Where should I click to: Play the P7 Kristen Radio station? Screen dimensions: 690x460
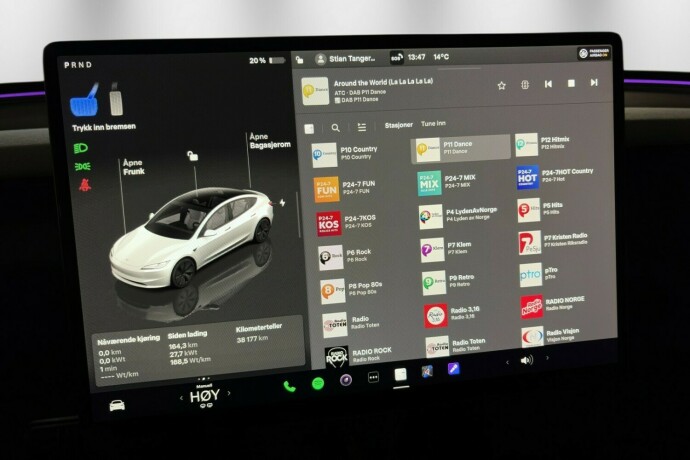pyautogui.click(x=554, y=241)
